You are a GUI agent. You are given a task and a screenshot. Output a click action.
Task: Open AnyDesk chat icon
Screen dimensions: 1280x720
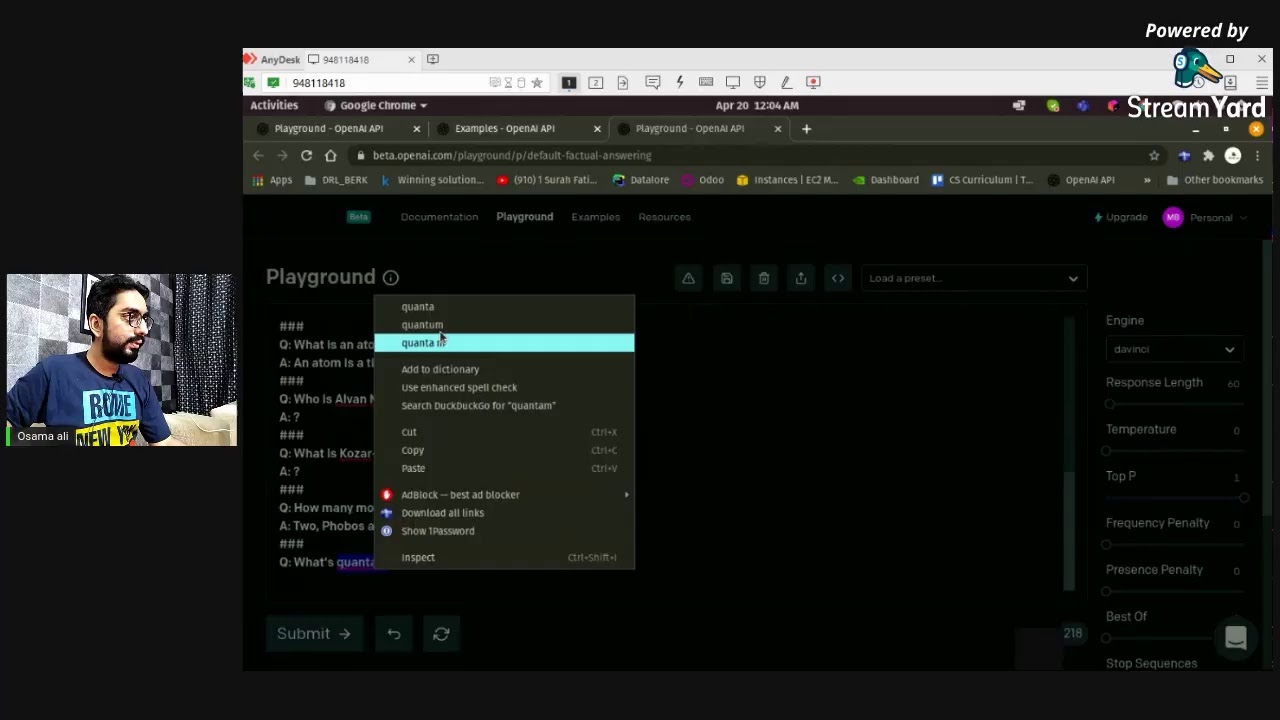pos(652,82)
